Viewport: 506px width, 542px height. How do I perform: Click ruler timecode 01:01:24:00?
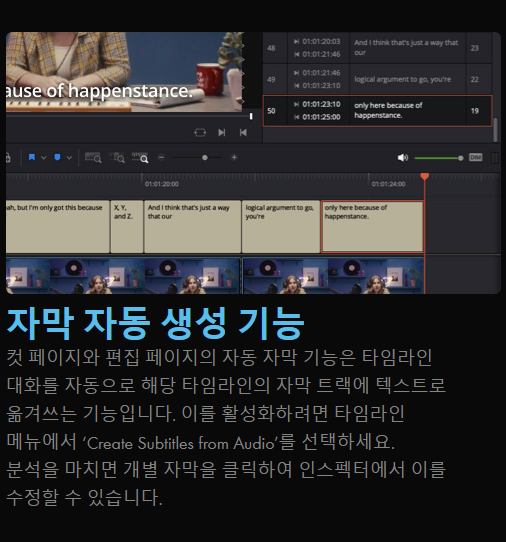[x=388, y=184]
